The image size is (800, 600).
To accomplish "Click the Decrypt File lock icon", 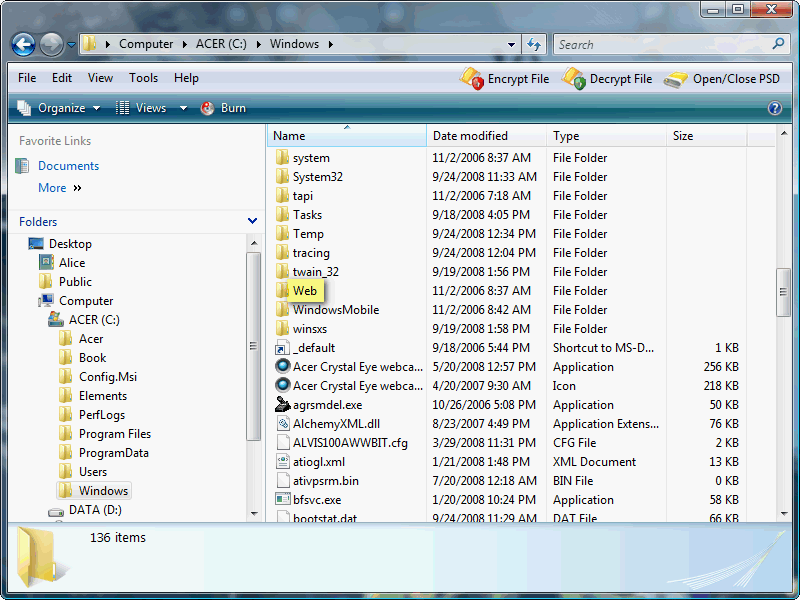I will [x=573, y=79].
